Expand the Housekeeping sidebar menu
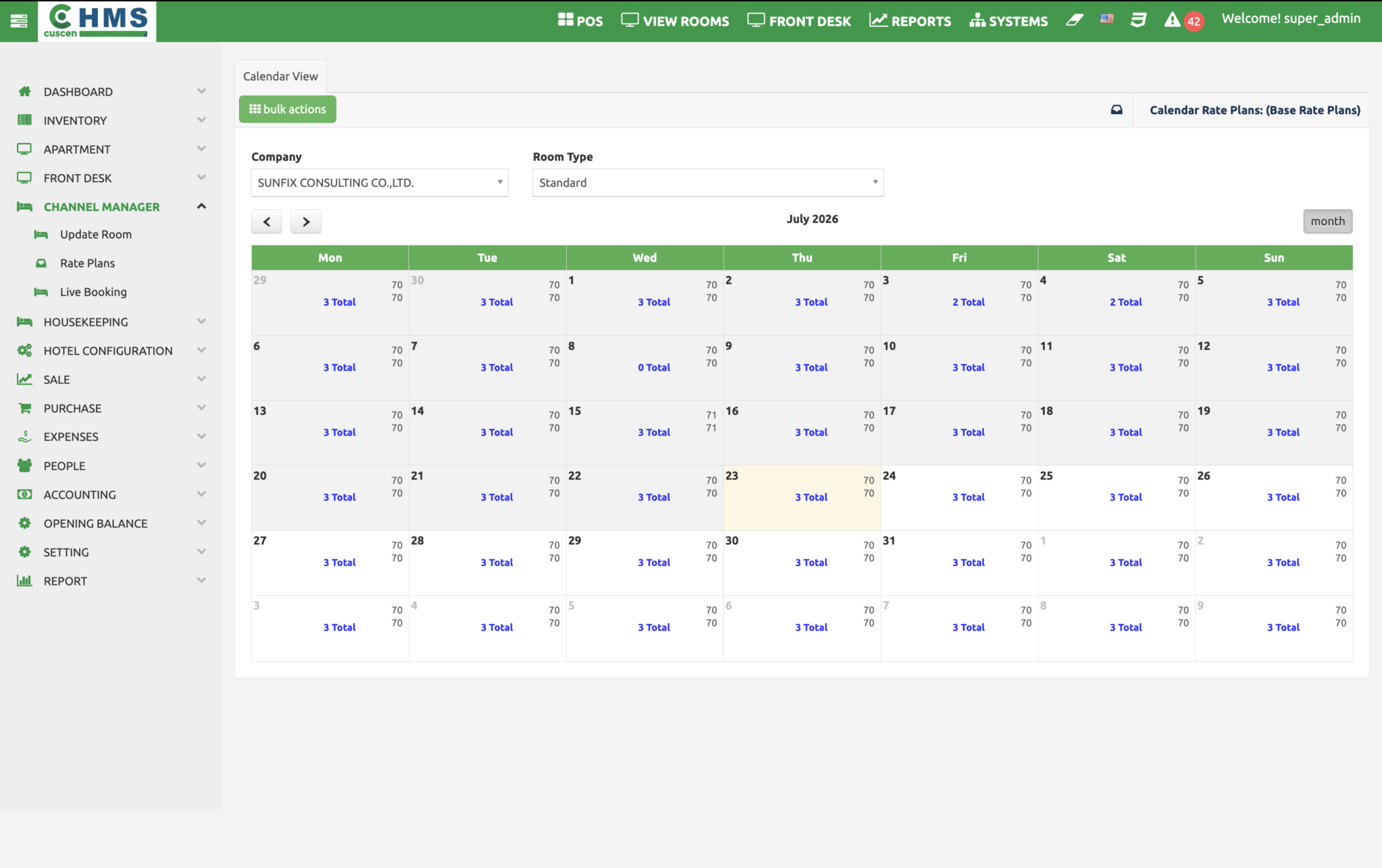The image size is (1382, 868). 111,322
